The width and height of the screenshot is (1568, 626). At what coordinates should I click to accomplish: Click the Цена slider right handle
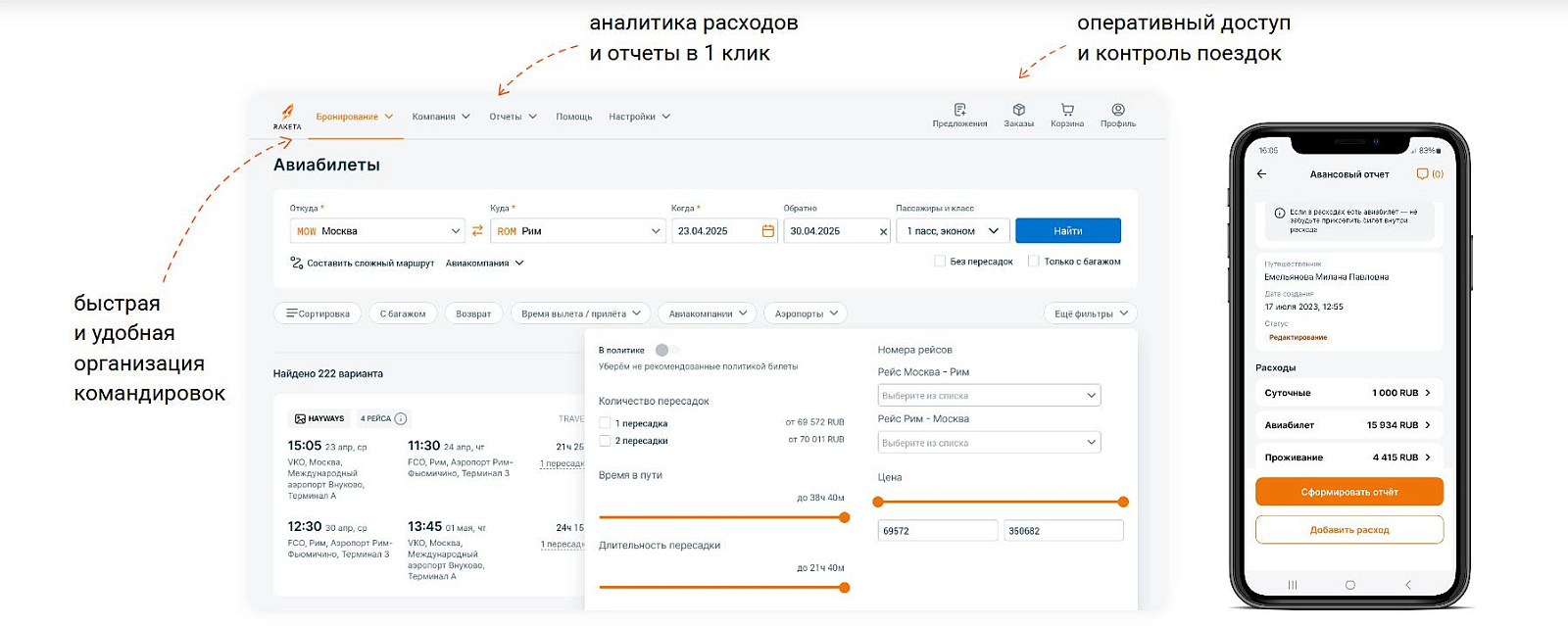[1123, 502]
